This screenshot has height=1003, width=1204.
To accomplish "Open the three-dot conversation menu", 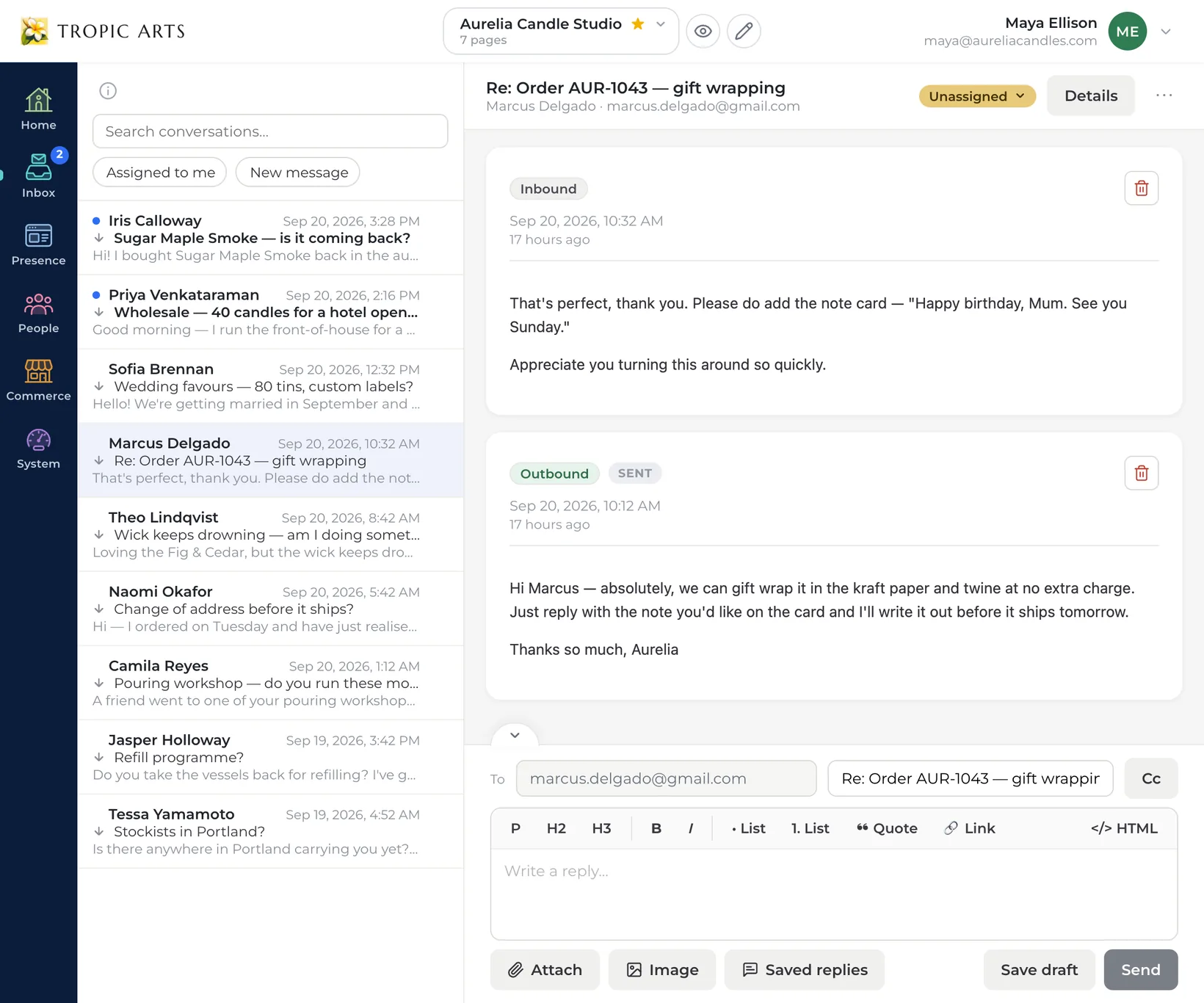I will (1164, 95).
